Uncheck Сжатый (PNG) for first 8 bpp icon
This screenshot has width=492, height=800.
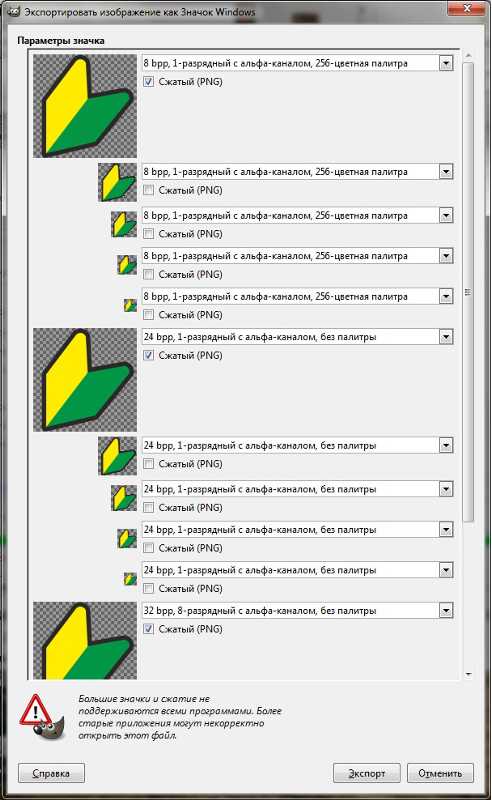click(x=149, y=82)
